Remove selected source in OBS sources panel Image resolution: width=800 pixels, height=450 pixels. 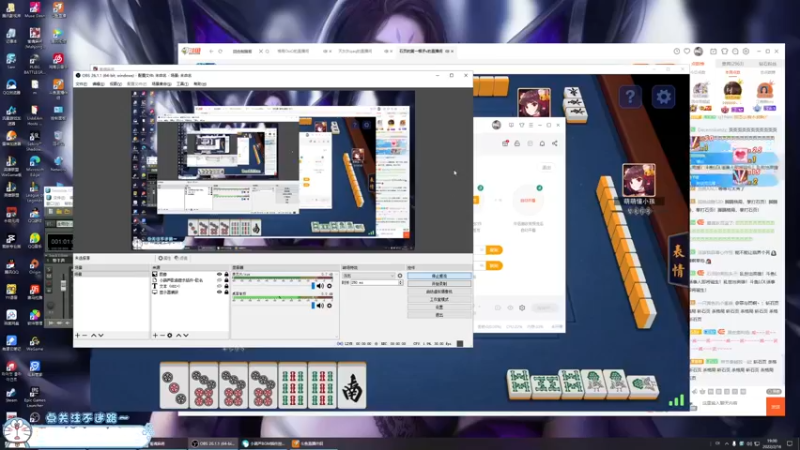pyautogui.click(x=162, y=335)
